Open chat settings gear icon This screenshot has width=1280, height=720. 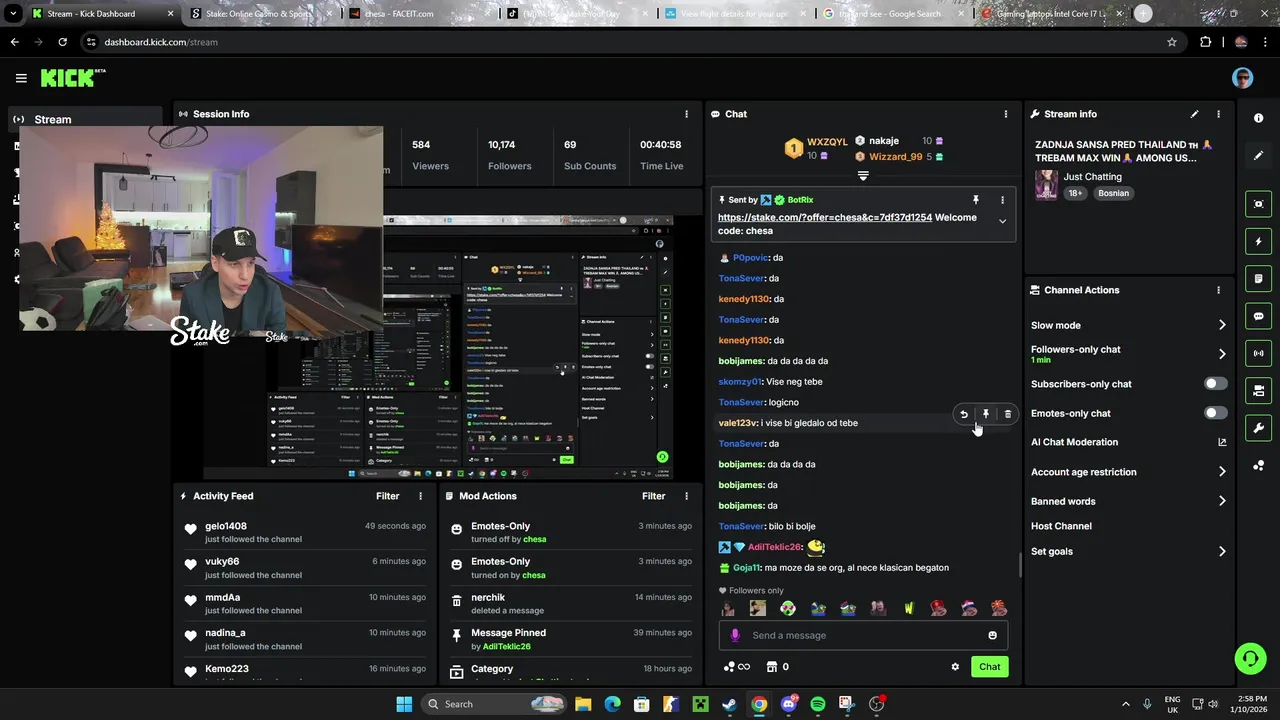coord(955,667)
